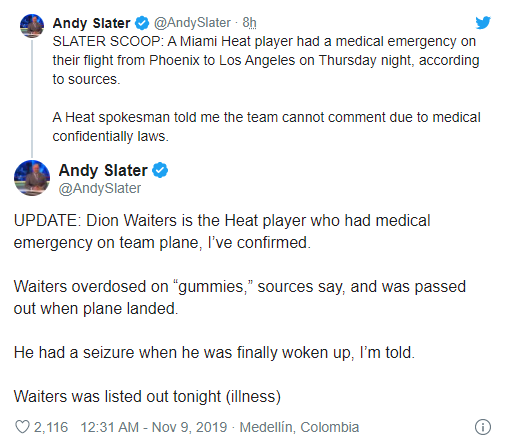
Task: Click the Medellín, Colombia location link
Action: [299, 427]
